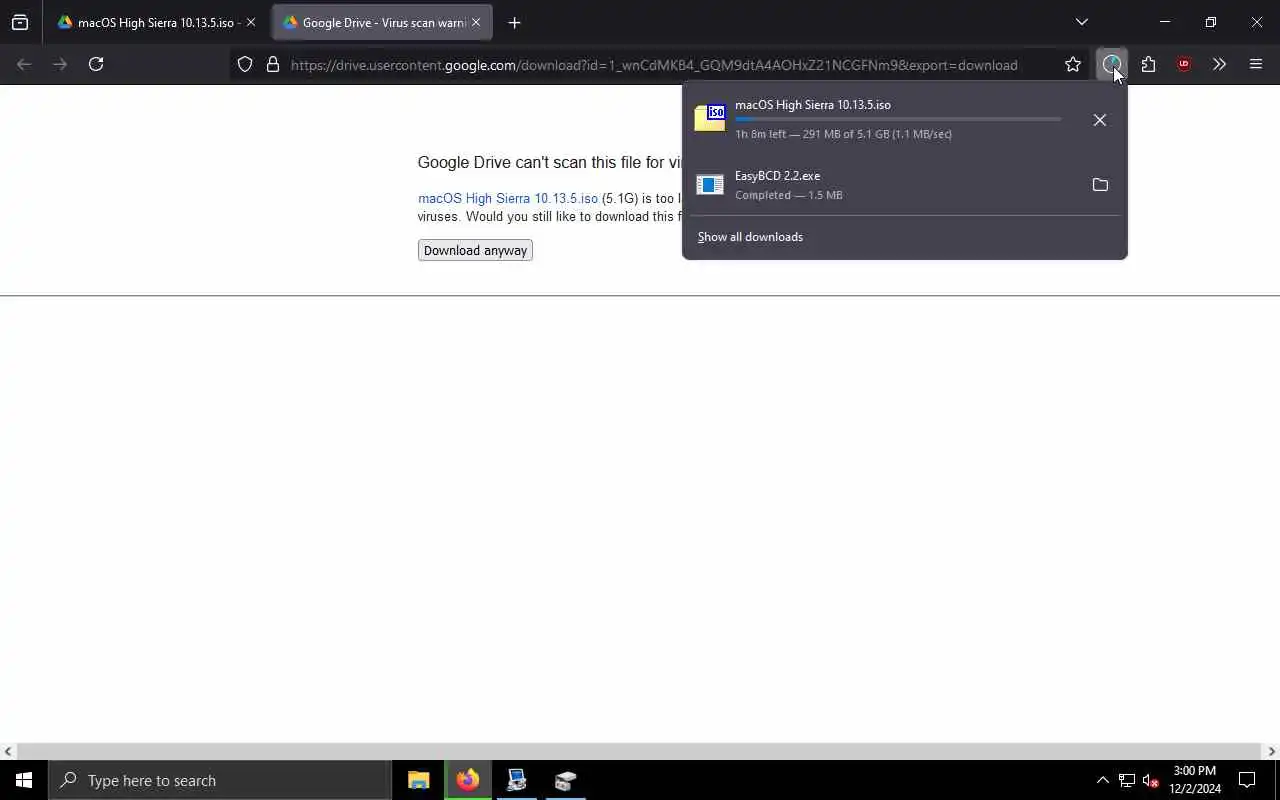
Task: Click iso download progress bar
Action: click(898, 119)
